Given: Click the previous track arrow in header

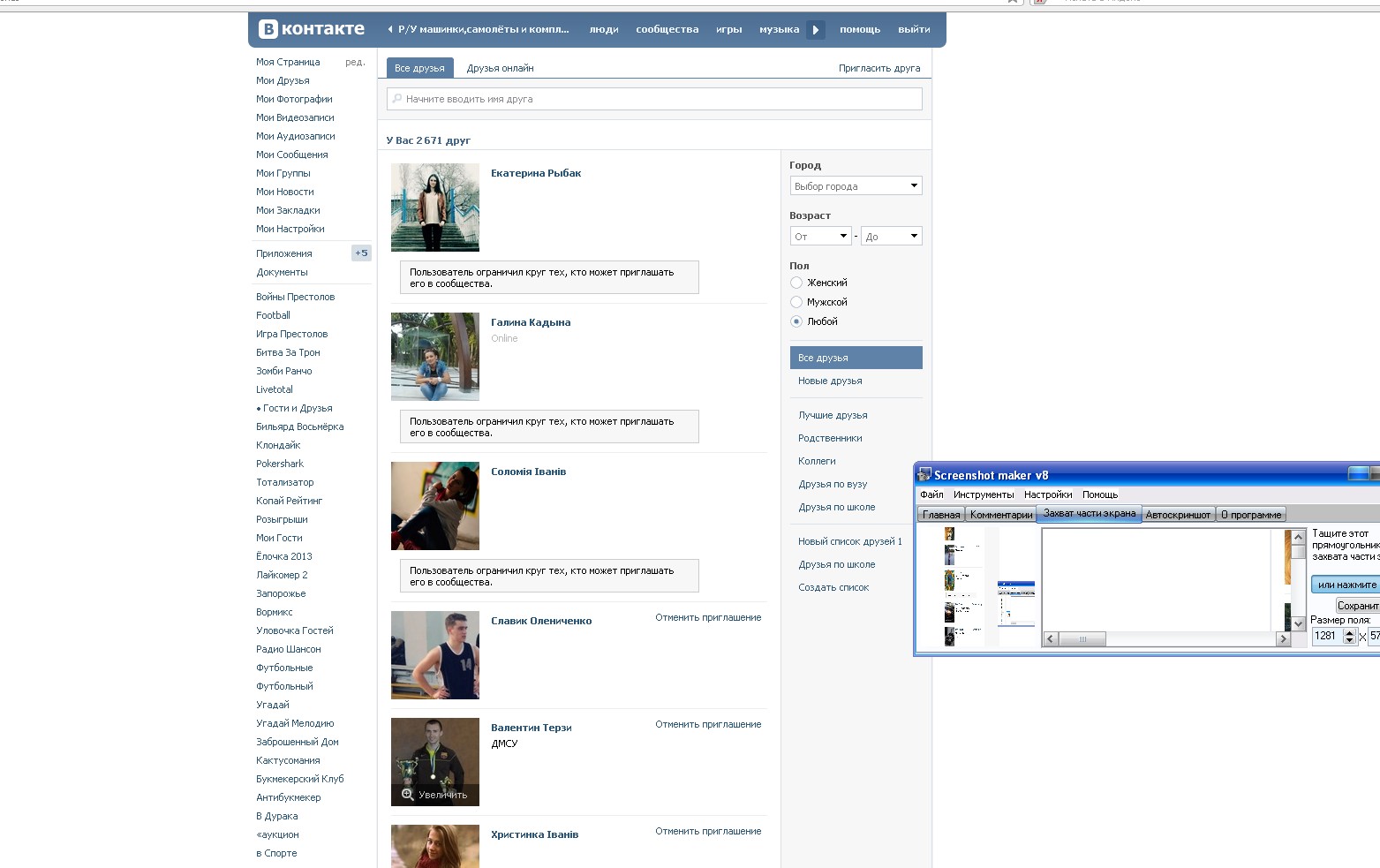Looking at the screenshot, I should point(390,29).
